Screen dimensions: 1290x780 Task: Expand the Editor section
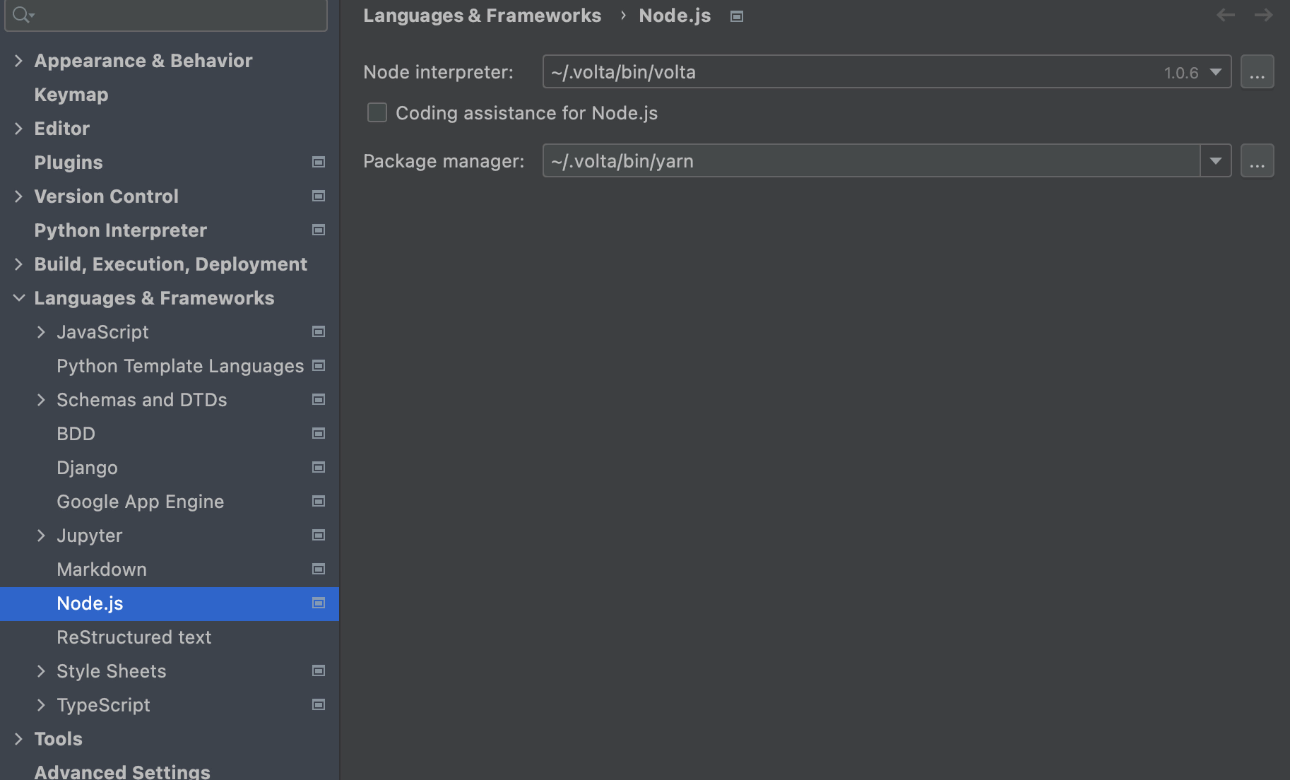tap(18, 128)
